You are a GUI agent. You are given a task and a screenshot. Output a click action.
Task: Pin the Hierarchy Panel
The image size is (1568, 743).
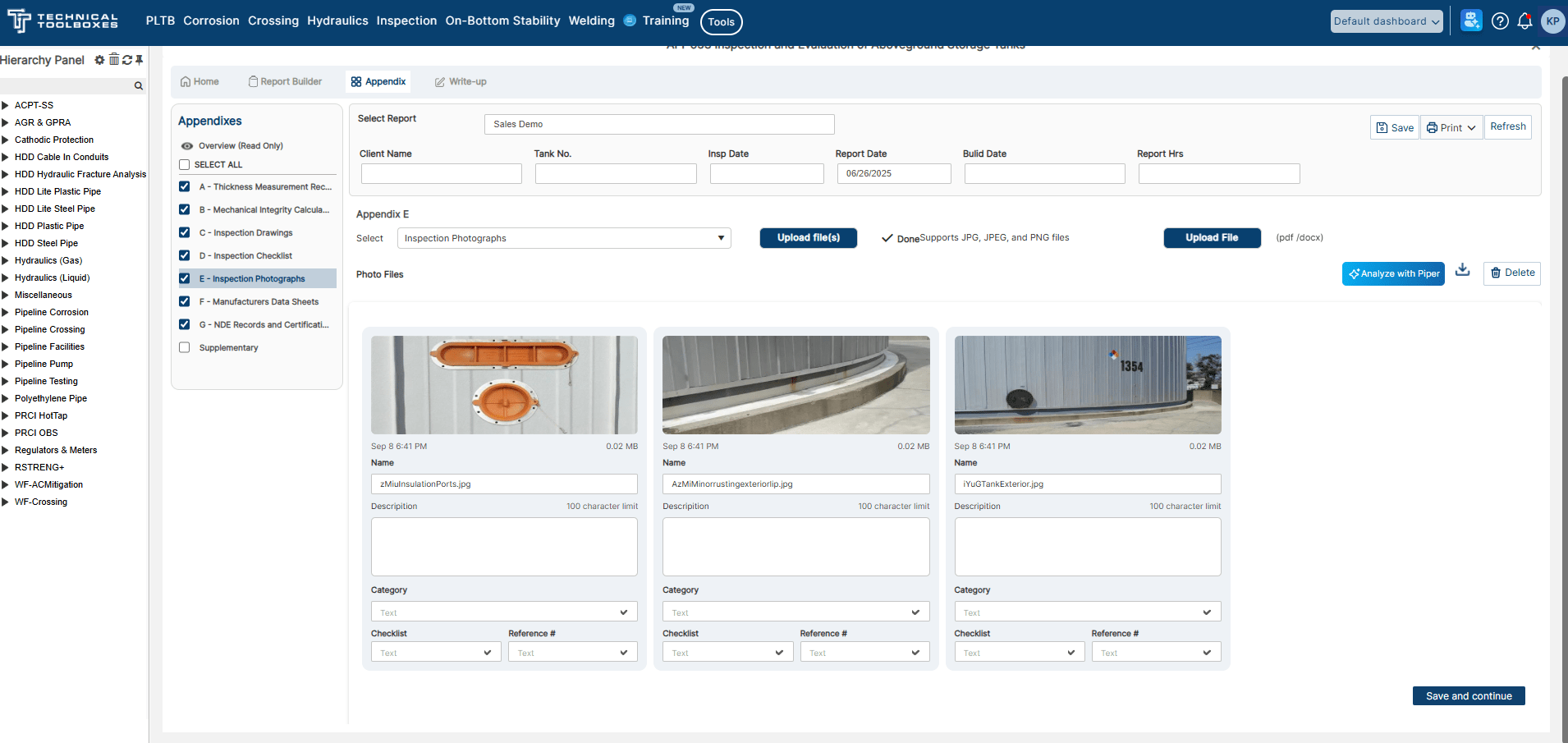click(x=140, y=60)
